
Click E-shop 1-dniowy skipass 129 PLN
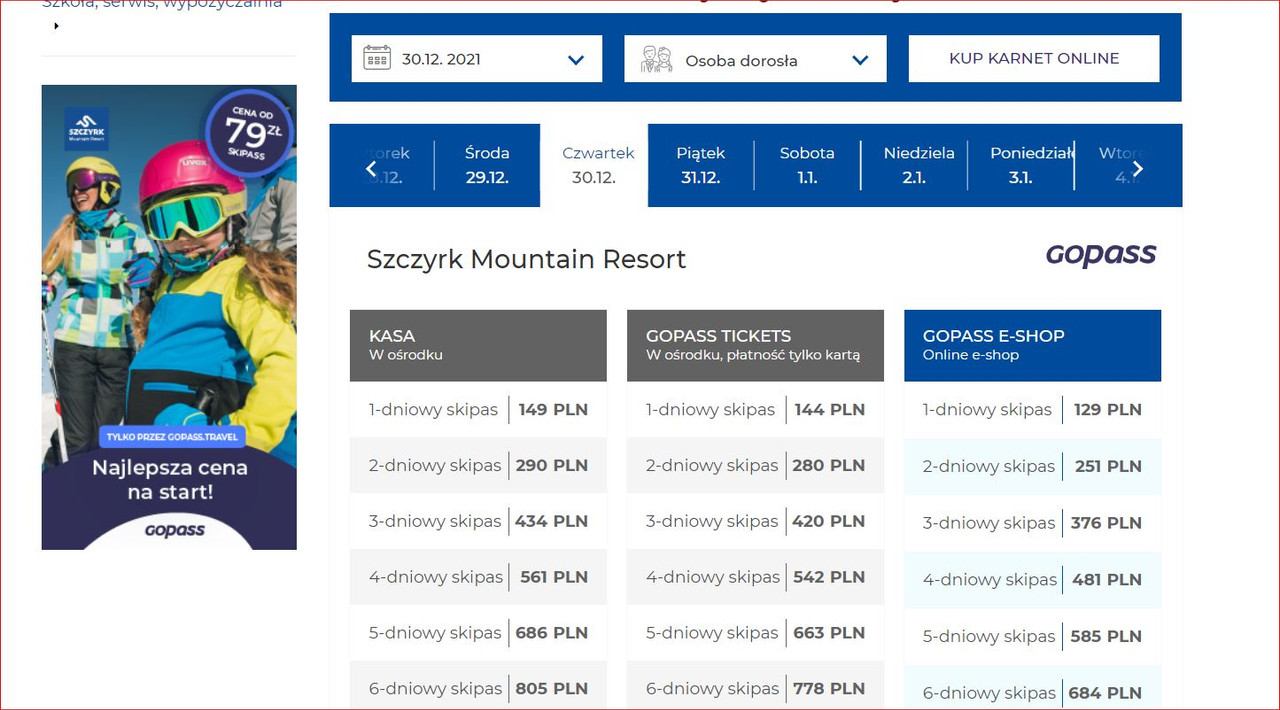1032,409
